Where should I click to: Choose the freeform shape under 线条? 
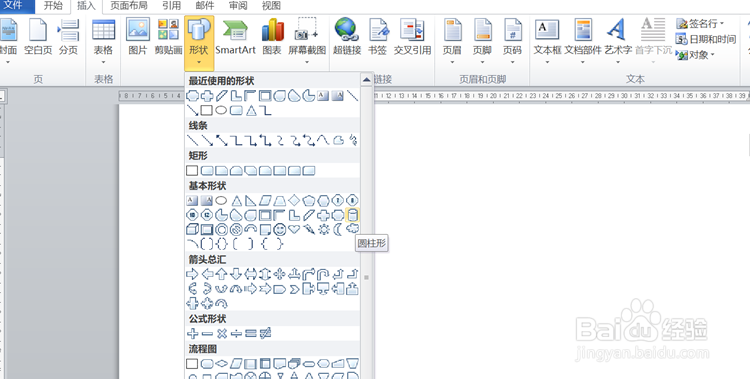(x=338, y=140)
